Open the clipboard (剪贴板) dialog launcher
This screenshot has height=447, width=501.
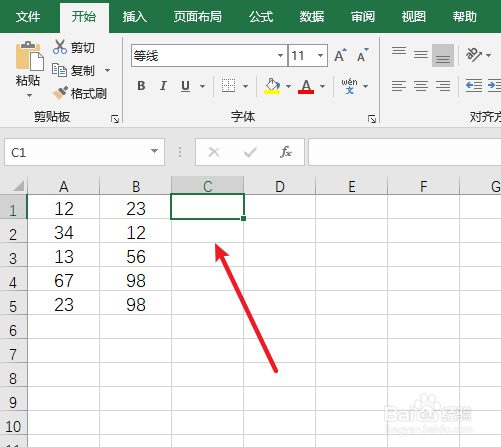115,119
